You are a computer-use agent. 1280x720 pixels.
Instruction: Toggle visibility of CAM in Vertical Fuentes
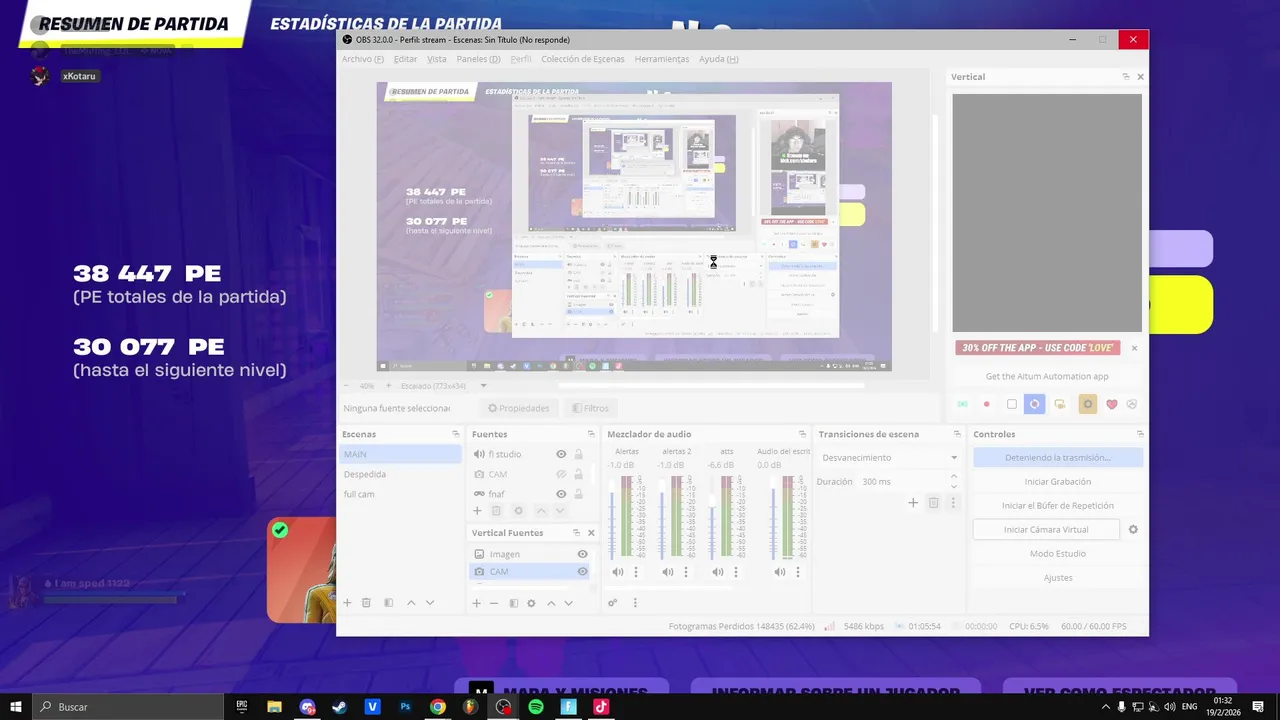[582, 572]
